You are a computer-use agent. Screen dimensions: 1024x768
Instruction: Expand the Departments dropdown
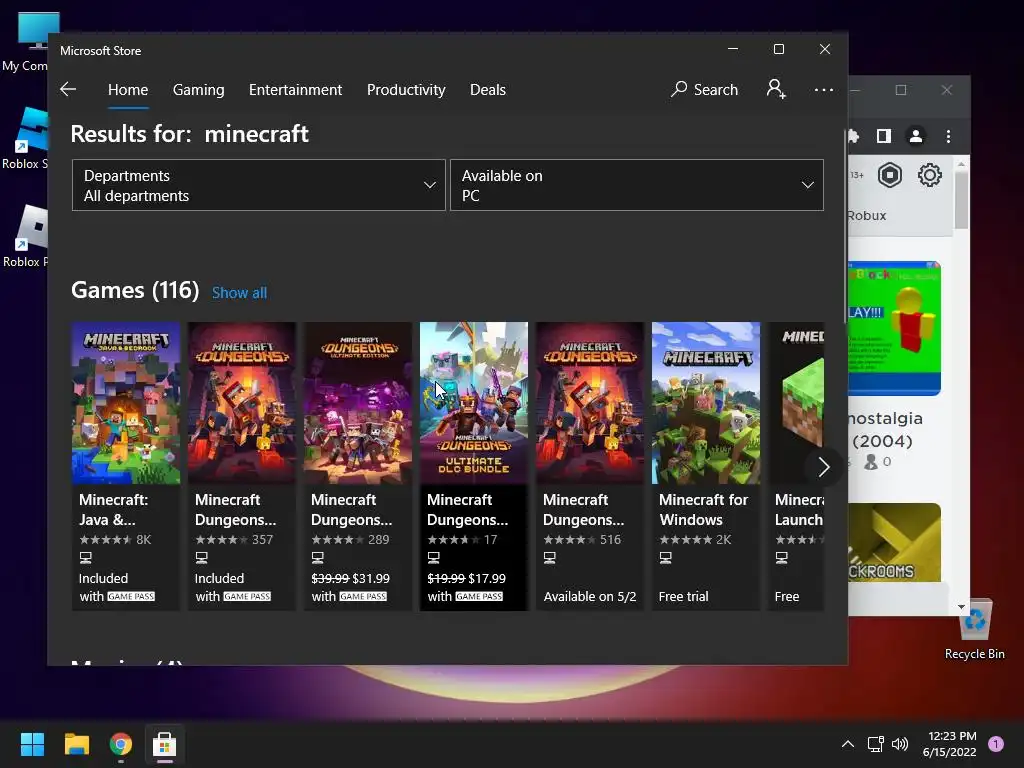click(259, 185)
